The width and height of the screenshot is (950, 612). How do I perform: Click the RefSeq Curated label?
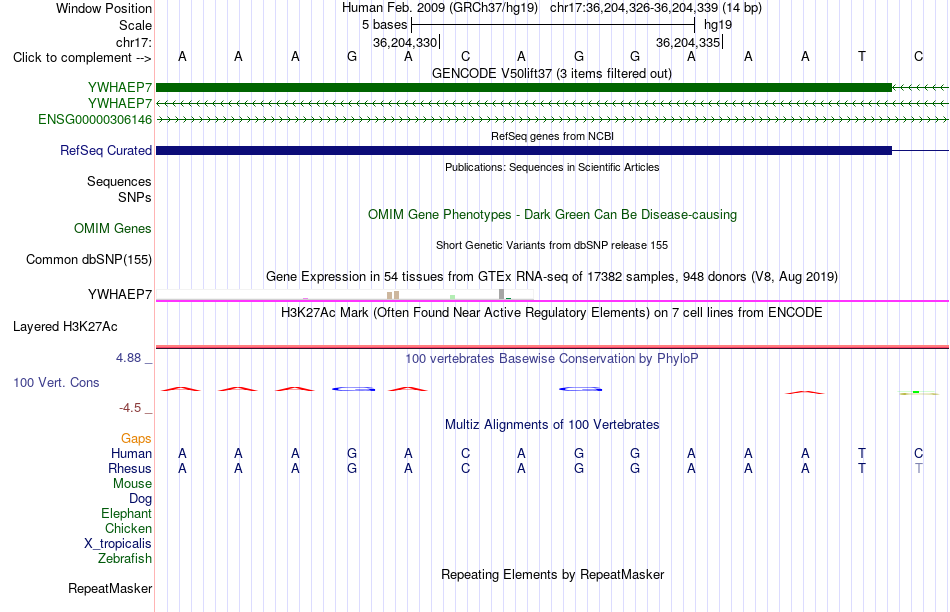[x=105, y=150]
